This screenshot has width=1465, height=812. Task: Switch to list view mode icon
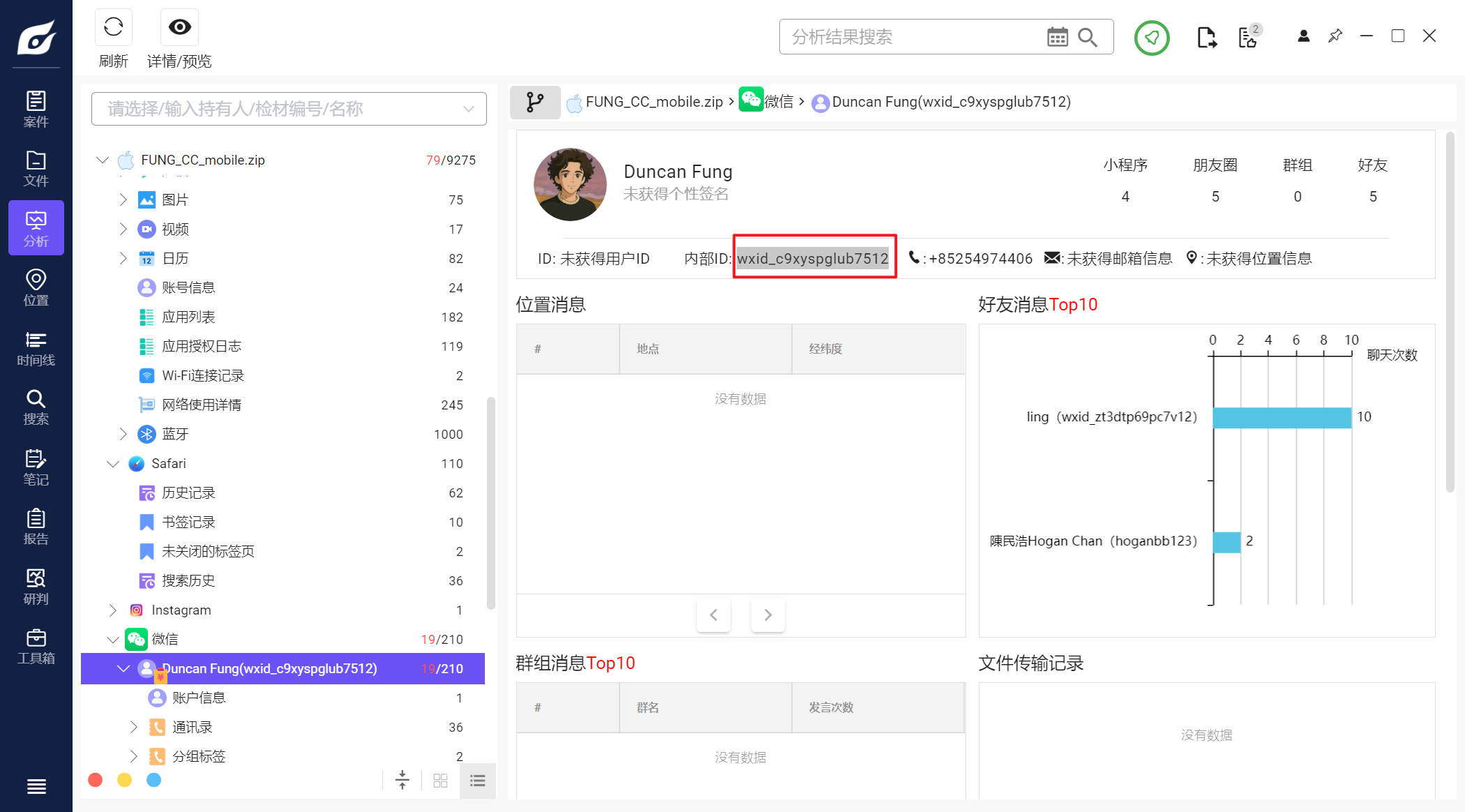pos(478,781)
